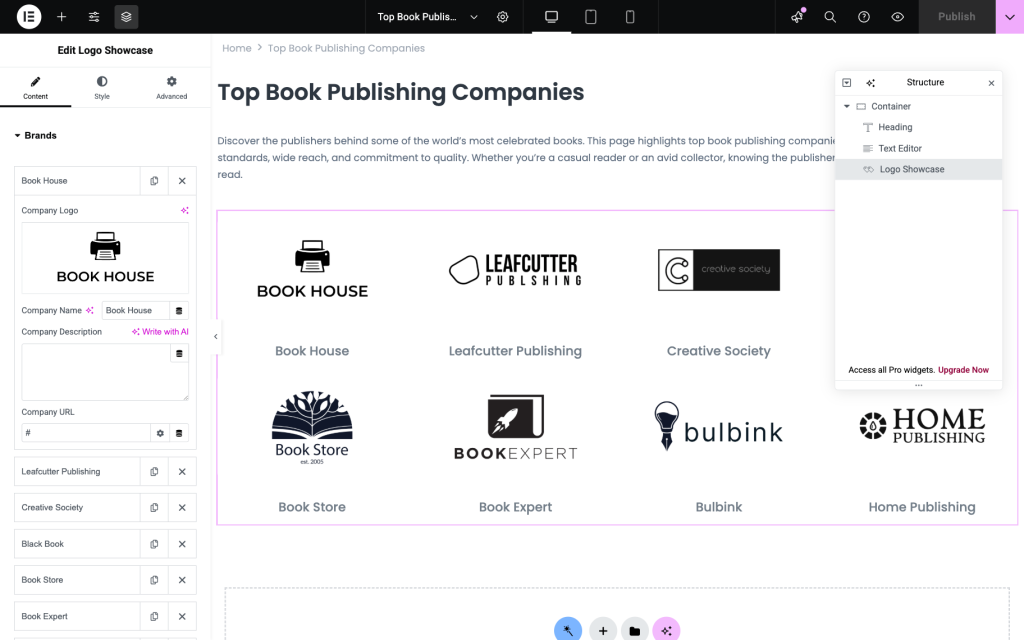Switch to the Content tab
1024x640 pixels.
click(x=35, y=88)
